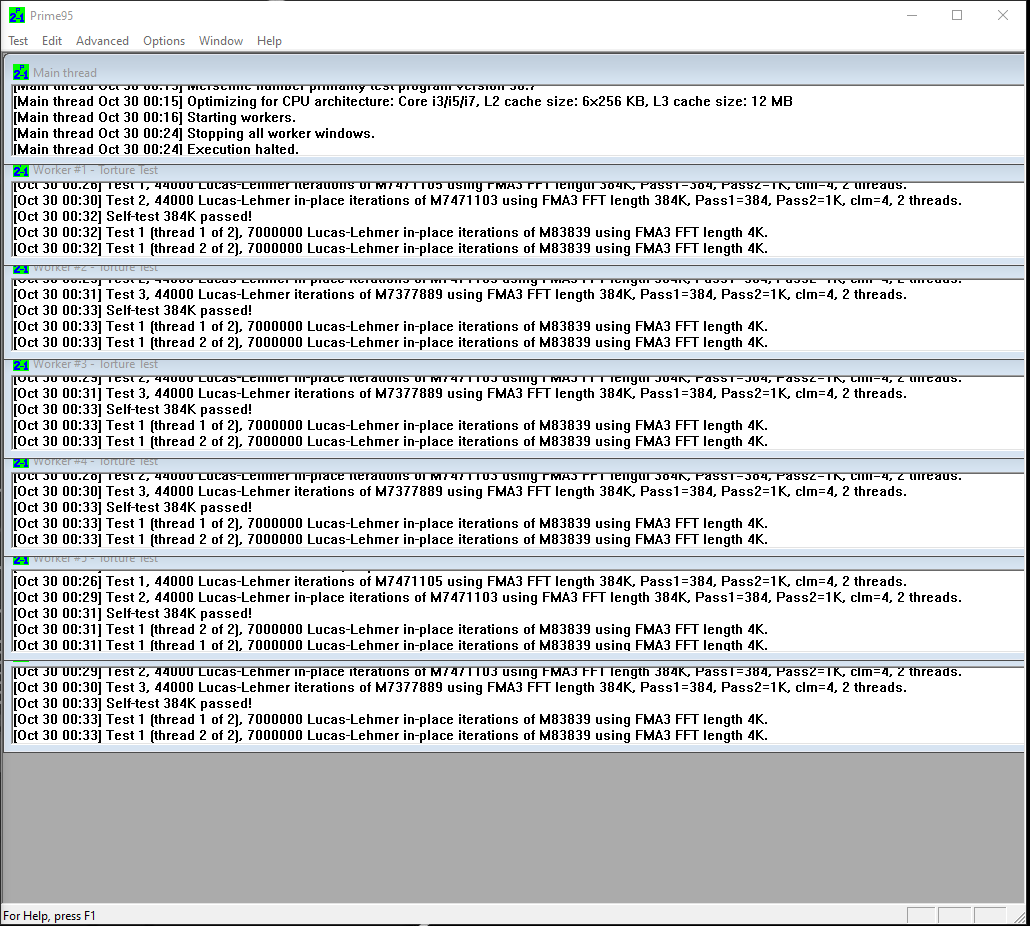Click bottom worker window 'thread 1 of 2' line
1030x926 pixels.
390,719
